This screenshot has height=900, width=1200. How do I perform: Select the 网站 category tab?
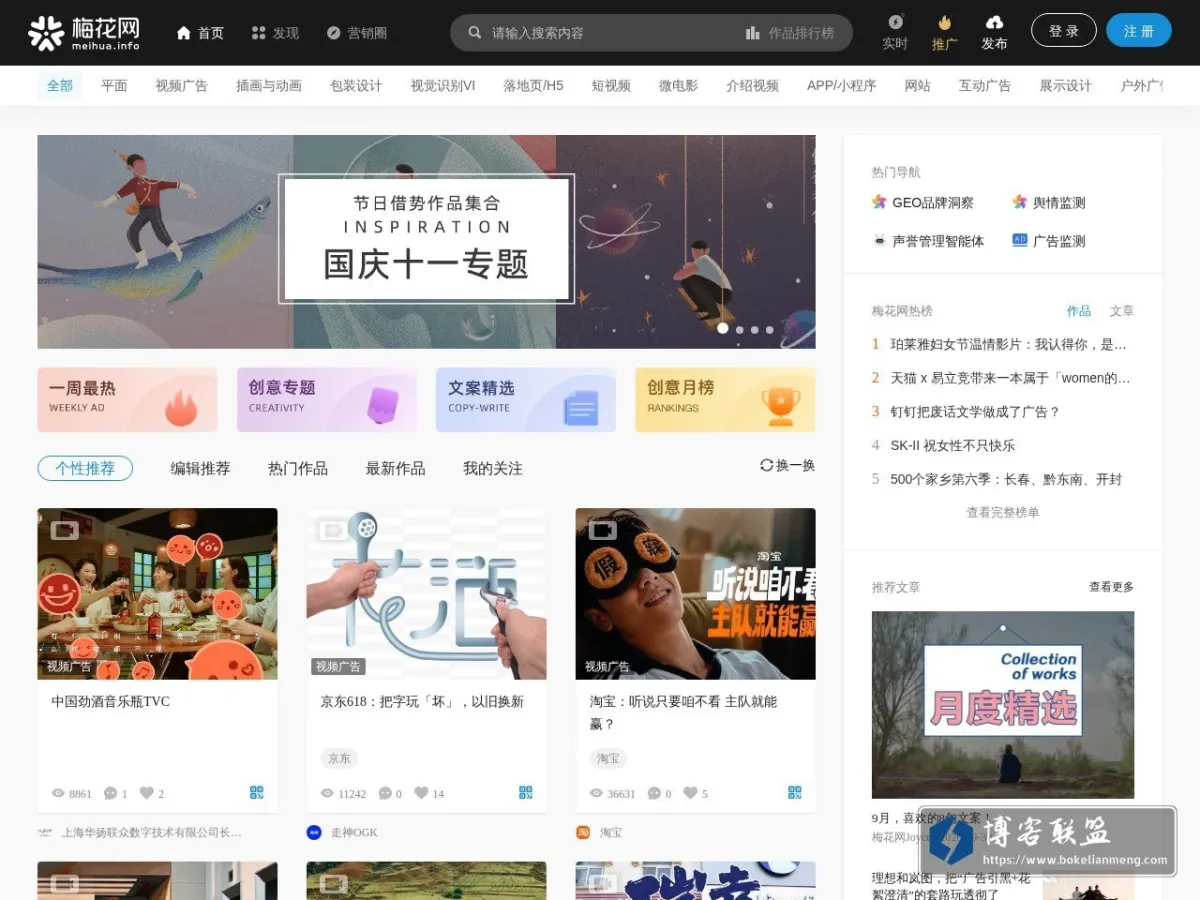[917, 86]
